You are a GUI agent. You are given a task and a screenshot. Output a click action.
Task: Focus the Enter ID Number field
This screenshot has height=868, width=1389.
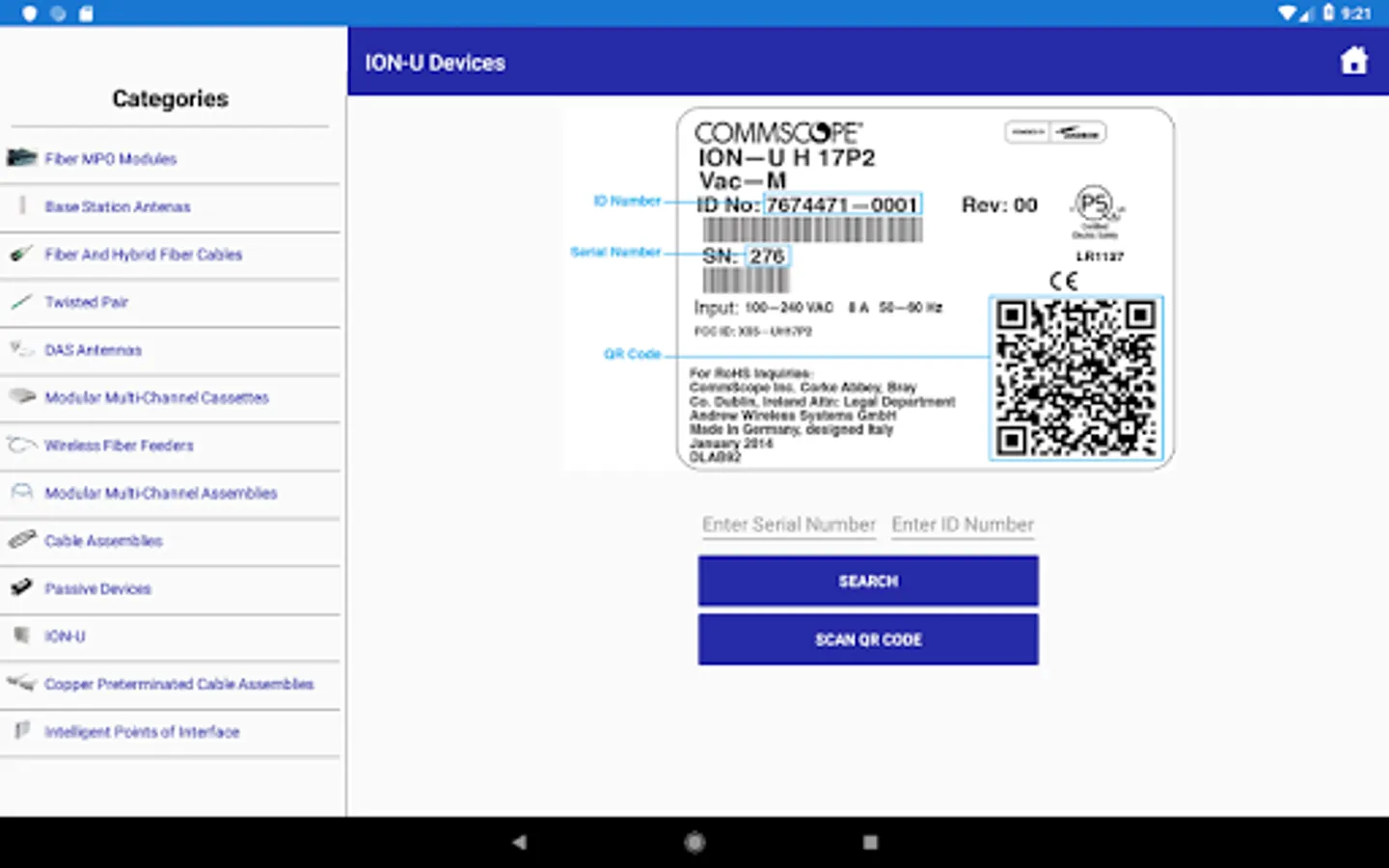(x=963, y=525)
